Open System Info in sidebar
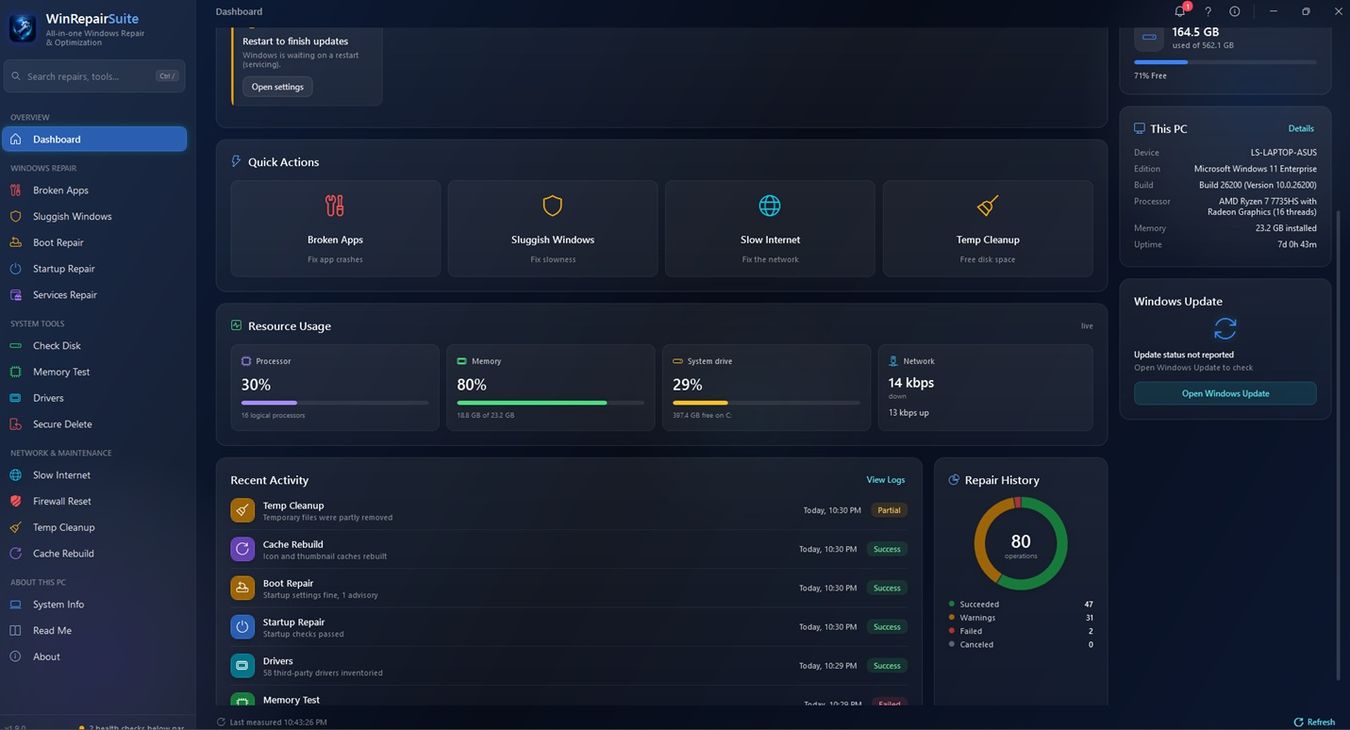This screenshot has width=1350, height=730. (94, 604)
